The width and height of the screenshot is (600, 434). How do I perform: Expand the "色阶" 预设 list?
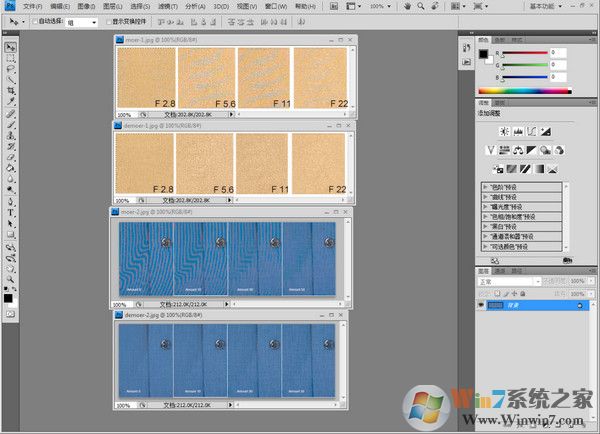pos(485,186)
